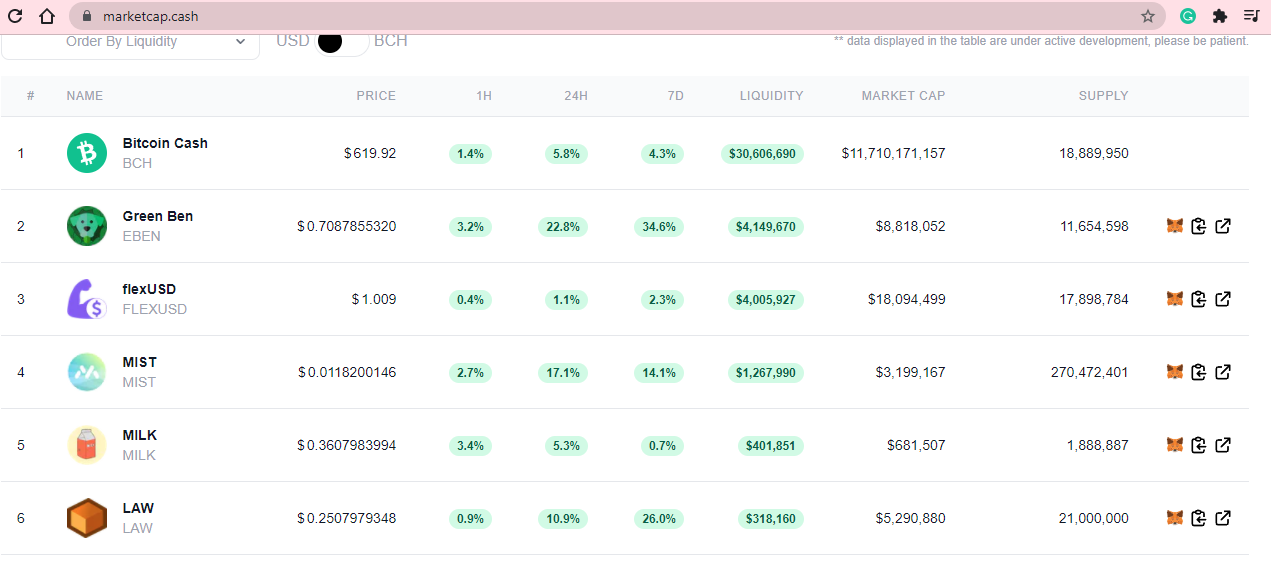The width and height of the screenshot is (1271, 563).
Task: Click the copy address icon for LAW
Action: [1199, 518]
